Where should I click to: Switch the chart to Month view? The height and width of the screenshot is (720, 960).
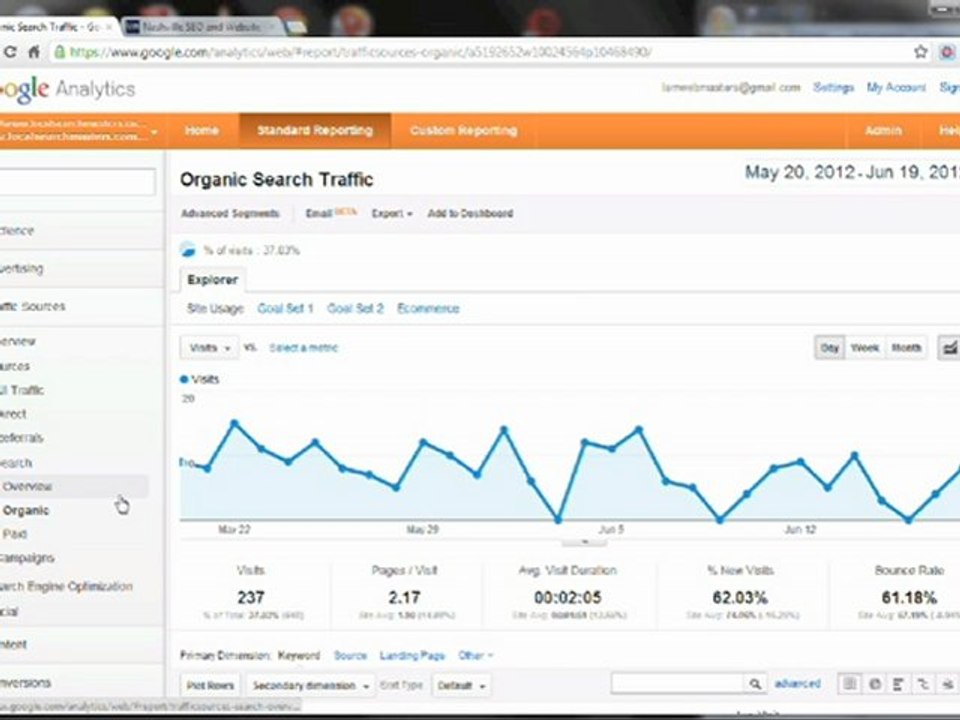pos(906,348)
